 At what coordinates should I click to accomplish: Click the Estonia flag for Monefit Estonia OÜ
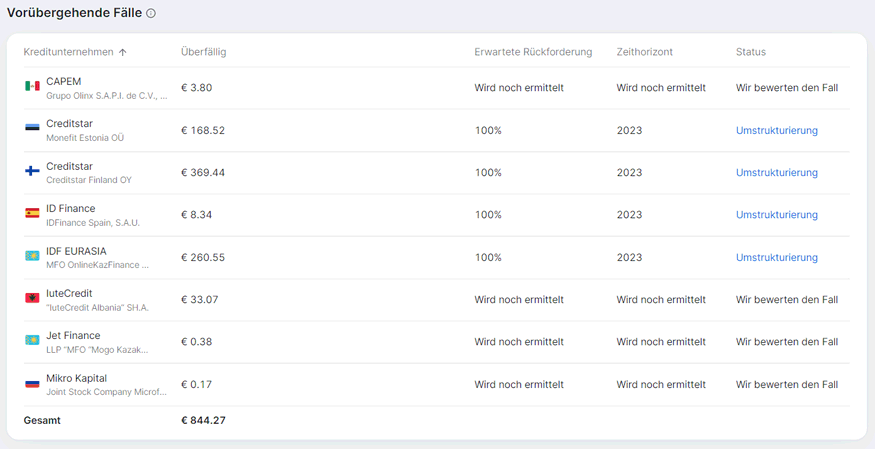[x=32, y=128]
